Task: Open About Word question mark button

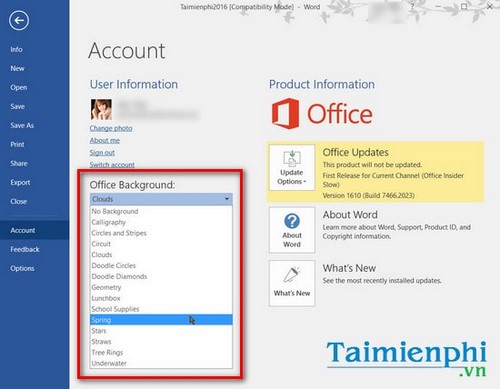Action: [x=292, y=230]
